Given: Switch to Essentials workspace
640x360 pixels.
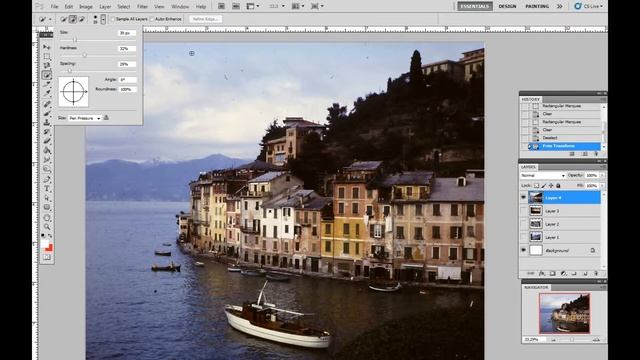Looking at the screenshot, I should tap(475, 7).
